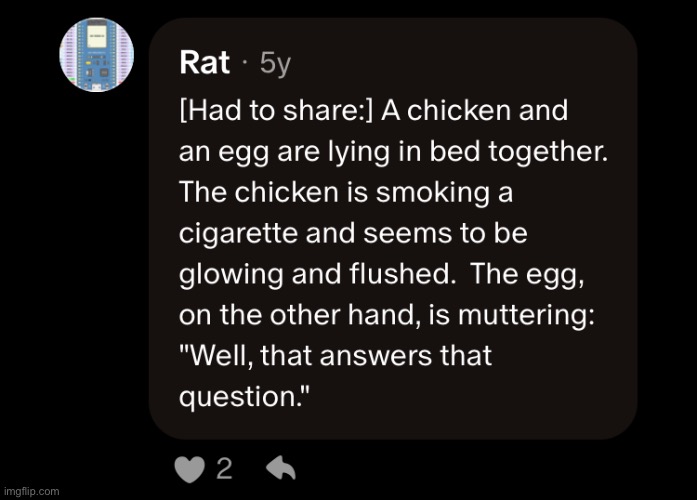The height and width of the screenshot is (500, 697).
Task: Click the word "muttering:" in the comment
Action: (x=526, y=315)
